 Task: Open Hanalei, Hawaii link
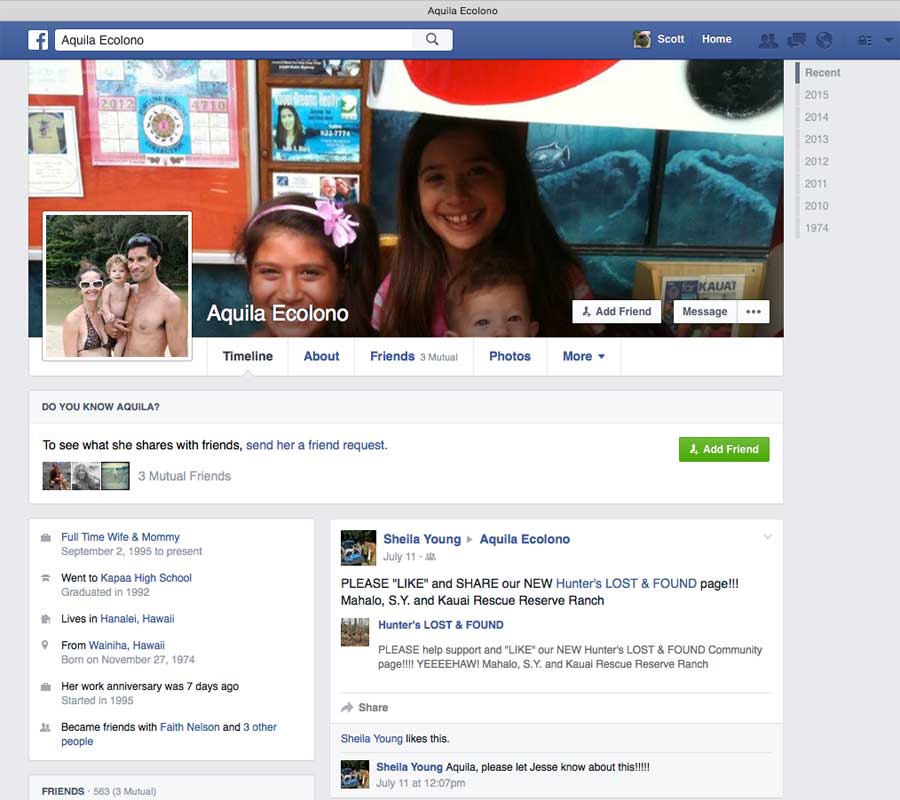(137, 619)
